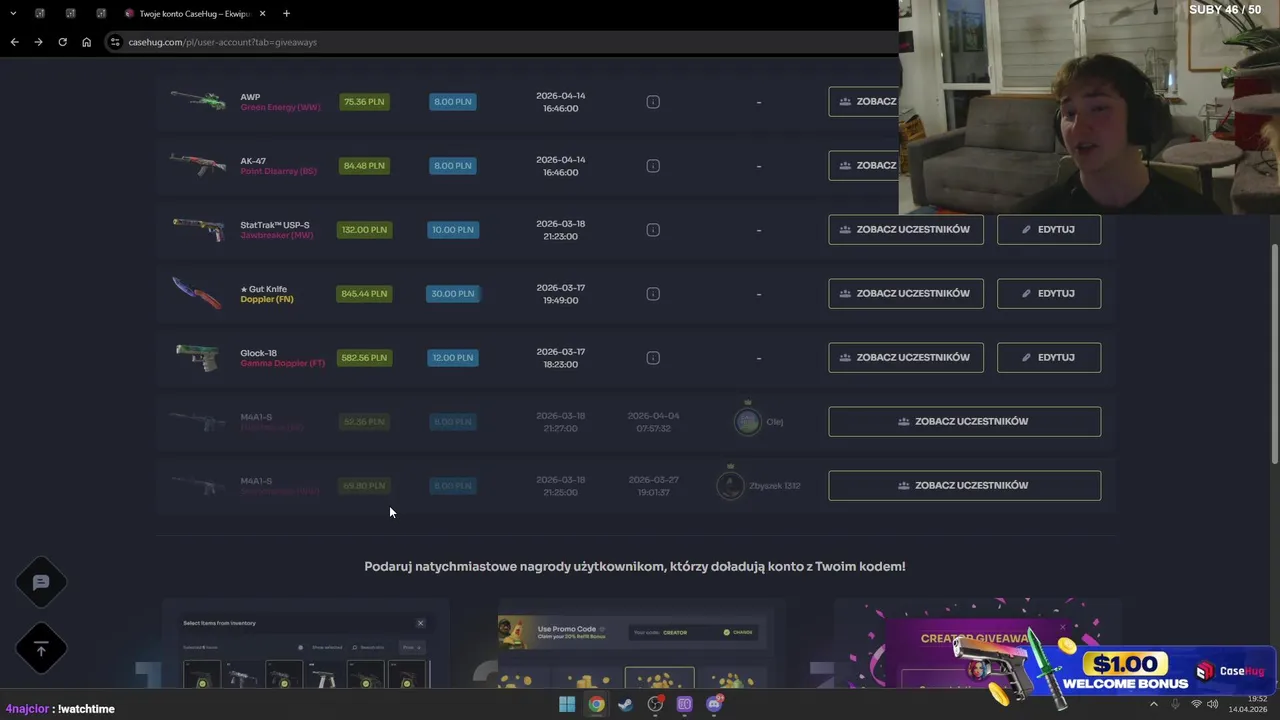The image size is (1280, 720).
Task: Switch to the third pinned browser tab
Action: tap(101, 14)
